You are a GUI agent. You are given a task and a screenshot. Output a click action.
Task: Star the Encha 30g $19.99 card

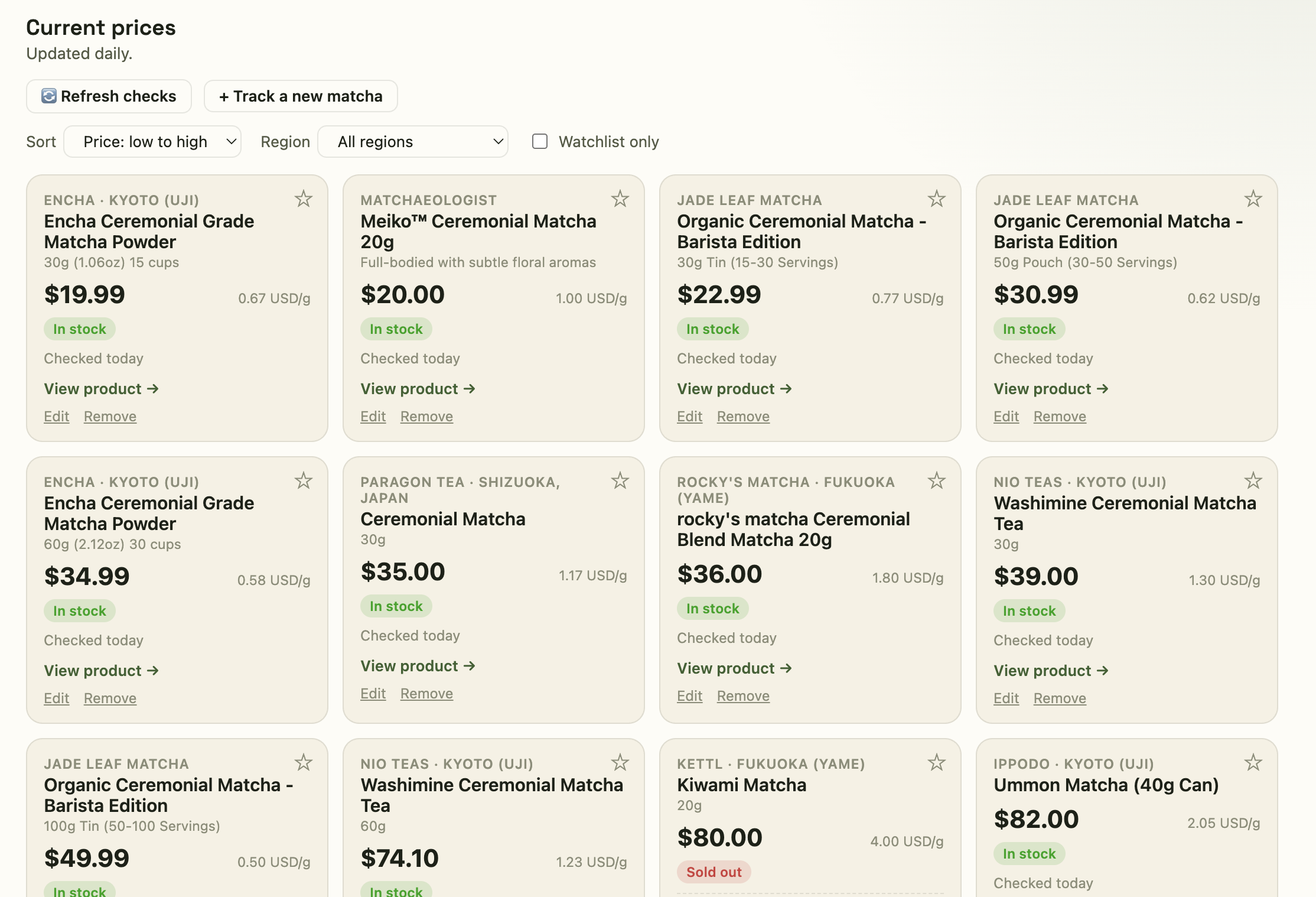click(303, 199)
